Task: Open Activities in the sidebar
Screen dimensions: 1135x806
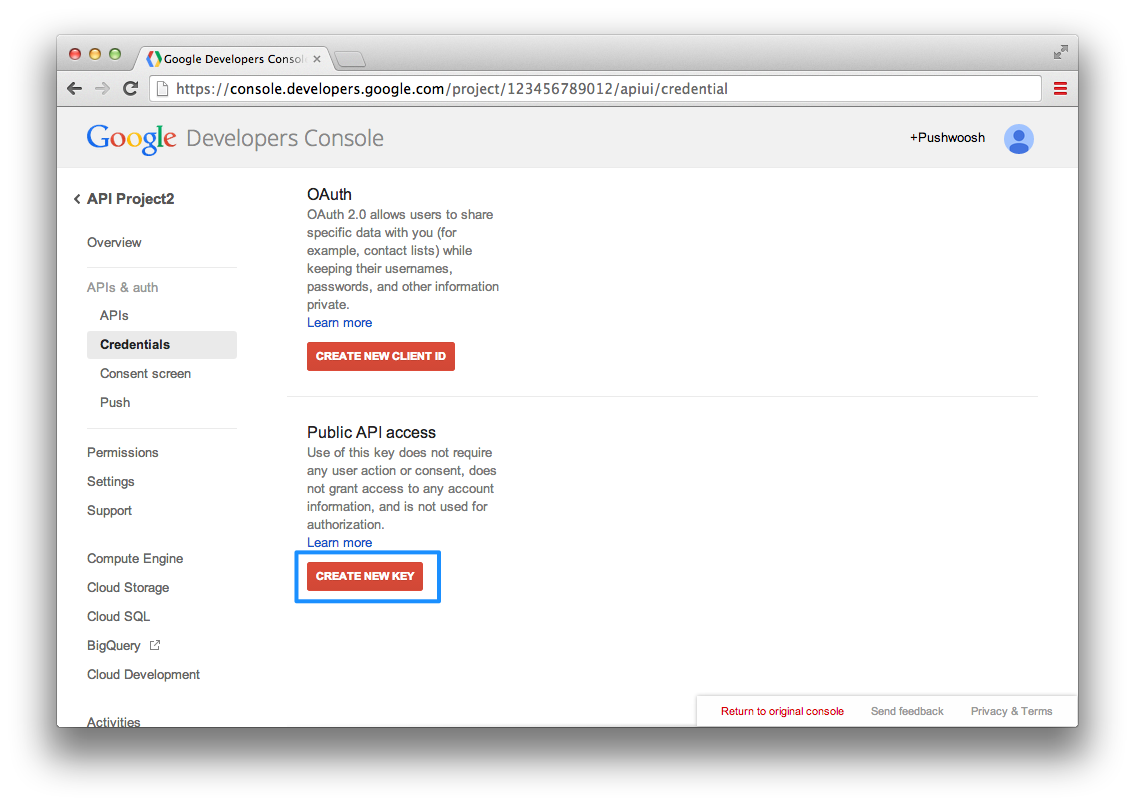Action: 114,721
